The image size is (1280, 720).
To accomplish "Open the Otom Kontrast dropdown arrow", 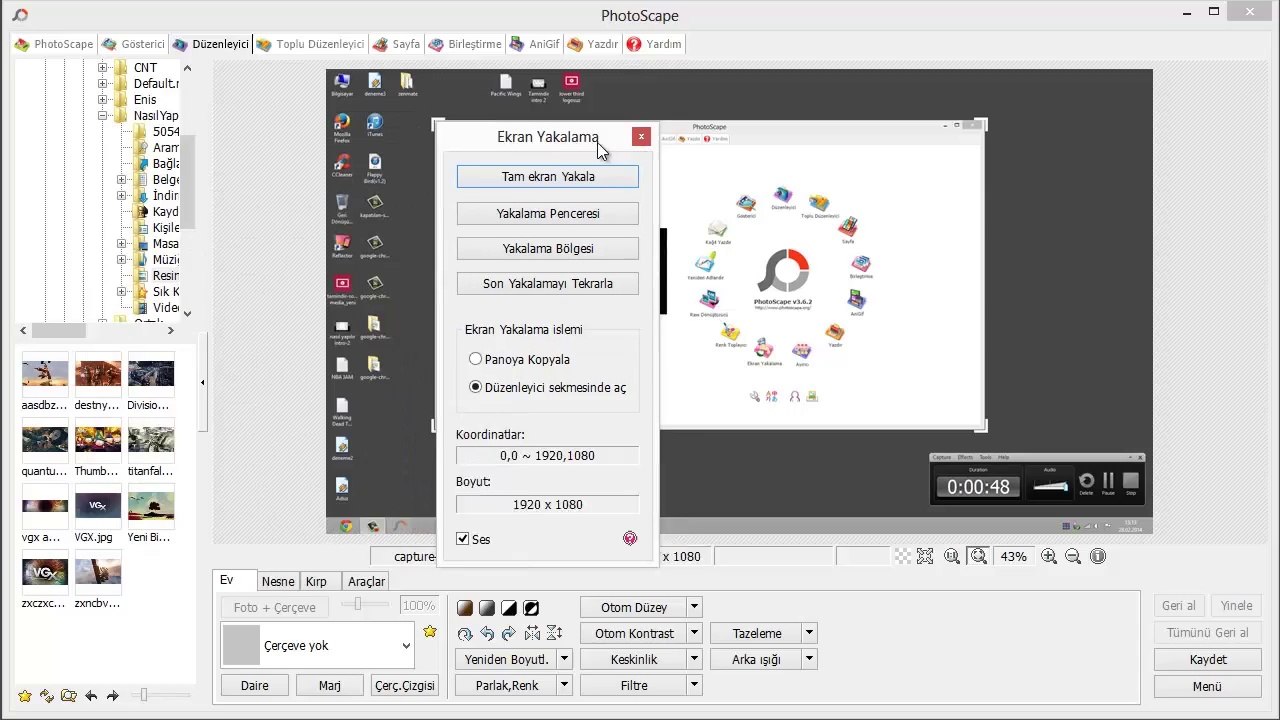I will tap(694, 633).
